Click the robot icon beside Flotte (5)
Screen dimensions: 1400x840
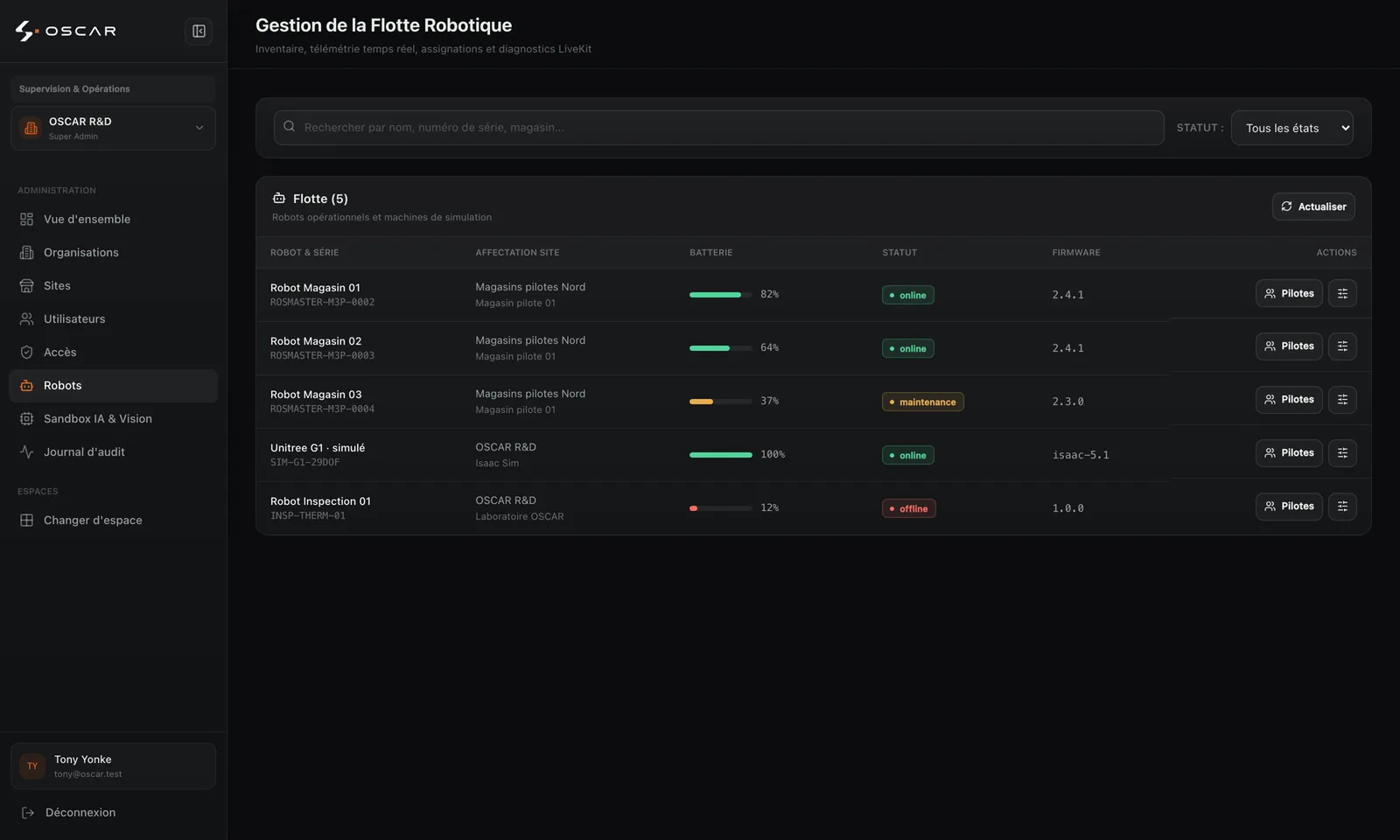click(279, 199)
